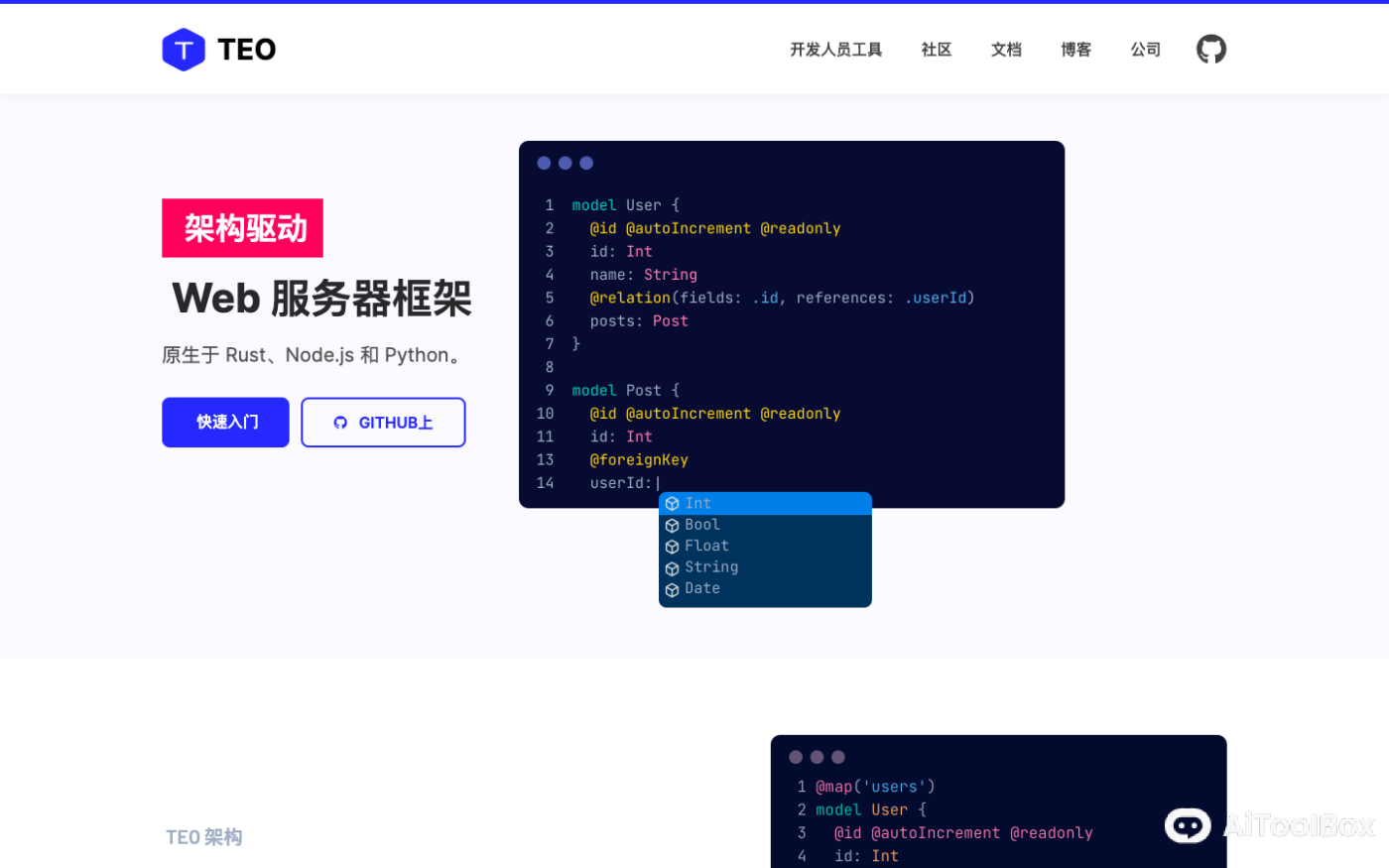The width and height of the screenshot is (1389, 868).
Task: Open GitHub via the navbar GitHub icon
Action: 1210,49
